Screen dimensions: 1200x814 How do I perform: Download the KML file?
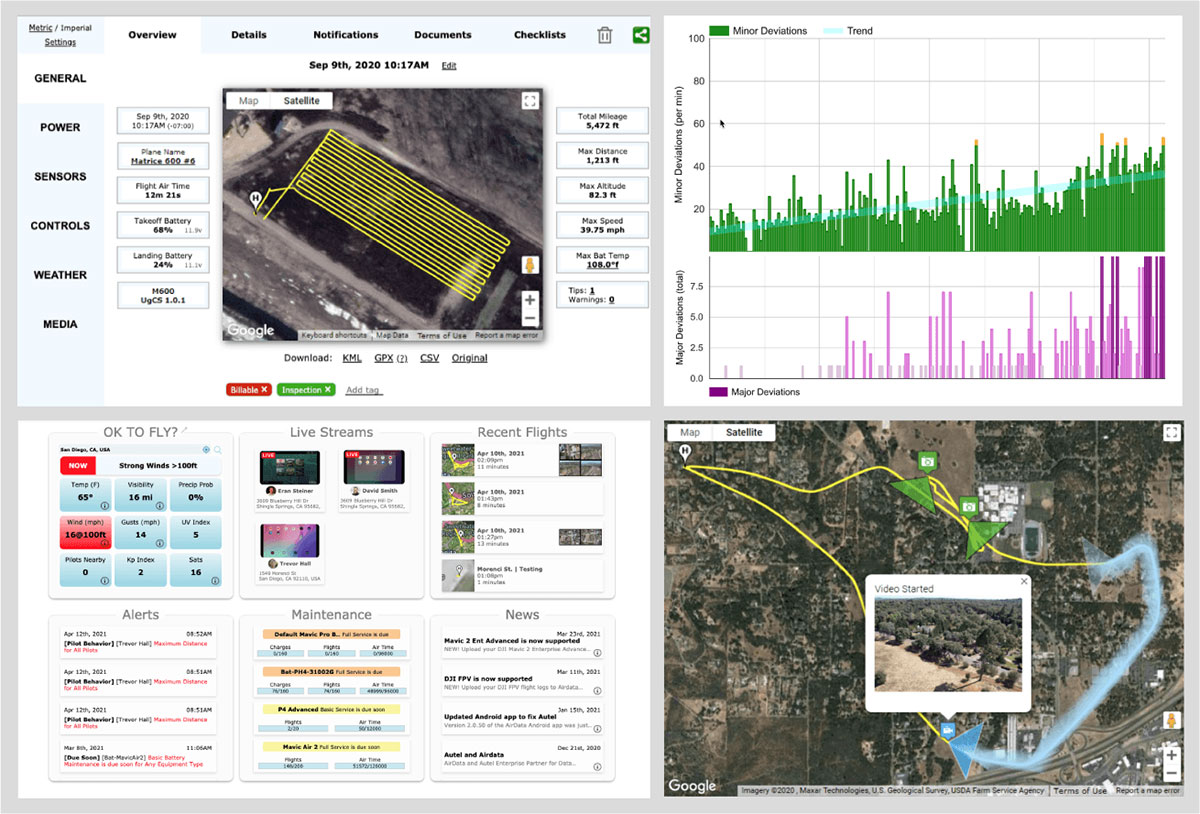pos(352,358)
